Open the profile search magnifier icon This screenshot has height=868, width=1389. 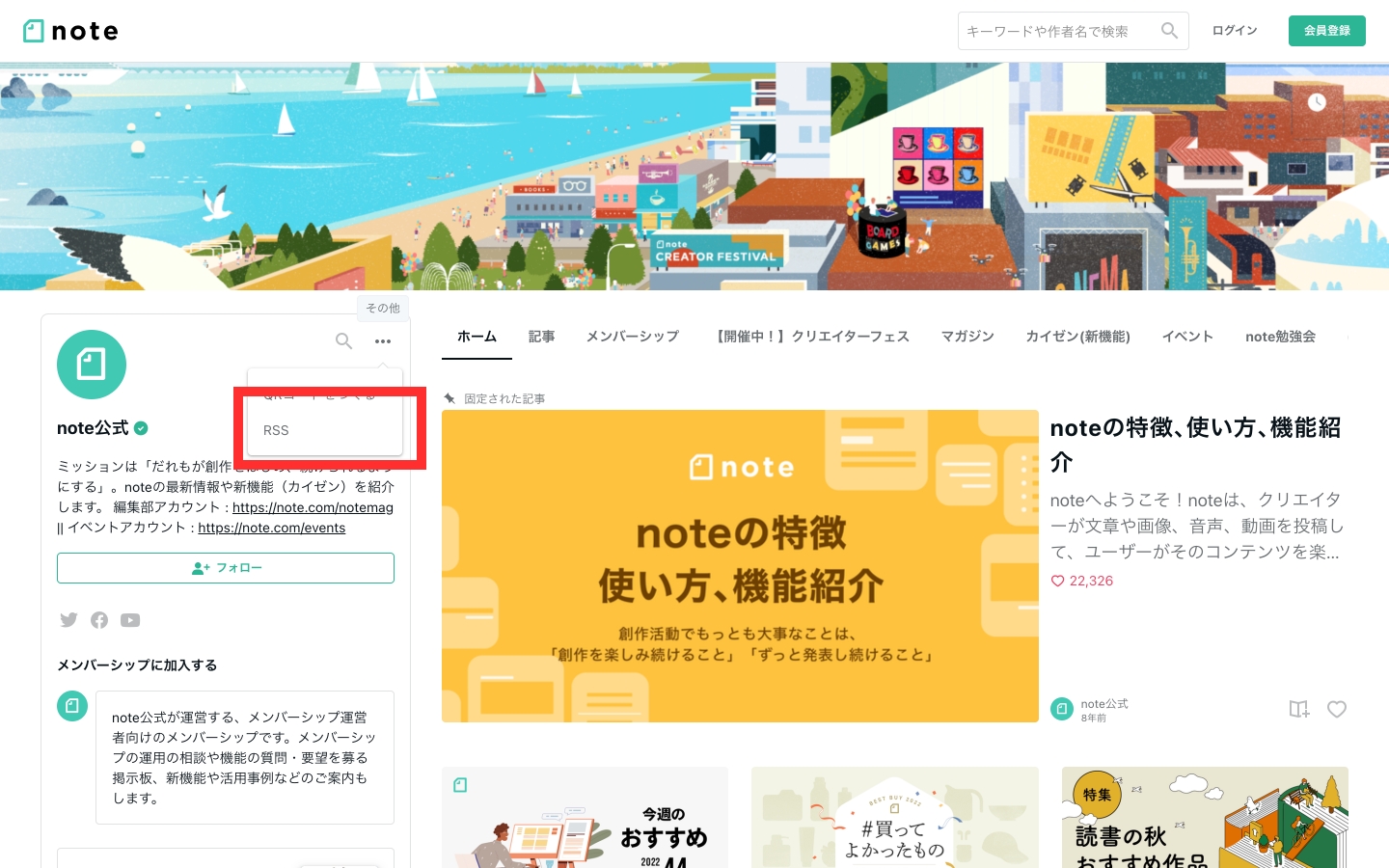pos(343,341)
